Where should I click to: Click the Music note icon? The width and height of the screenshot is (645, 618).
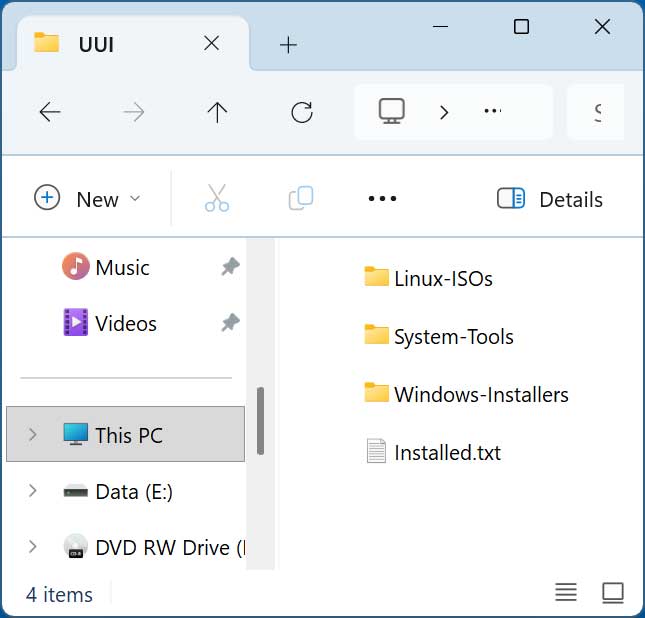pyautogui.click(x=75, y=266)
